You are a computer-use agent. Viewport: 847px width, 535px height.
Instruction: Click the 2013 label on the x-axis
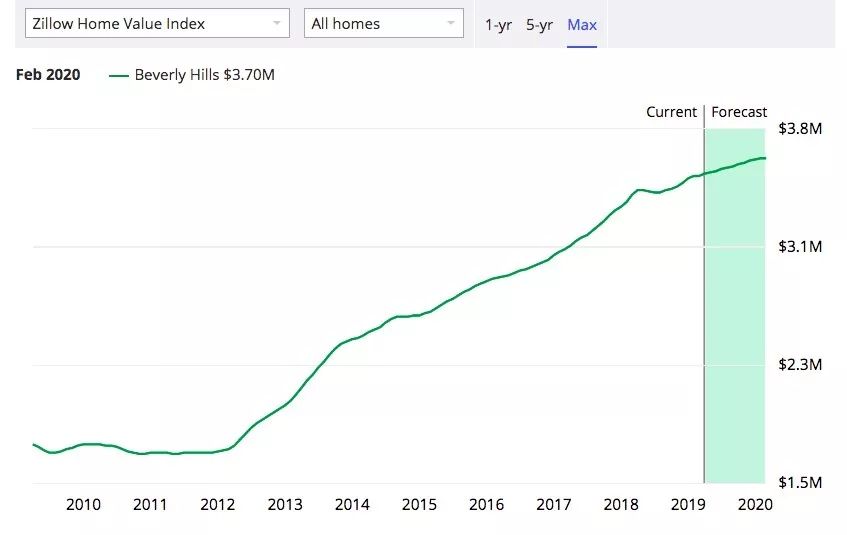pyautogui.click(x=285, y=505)
